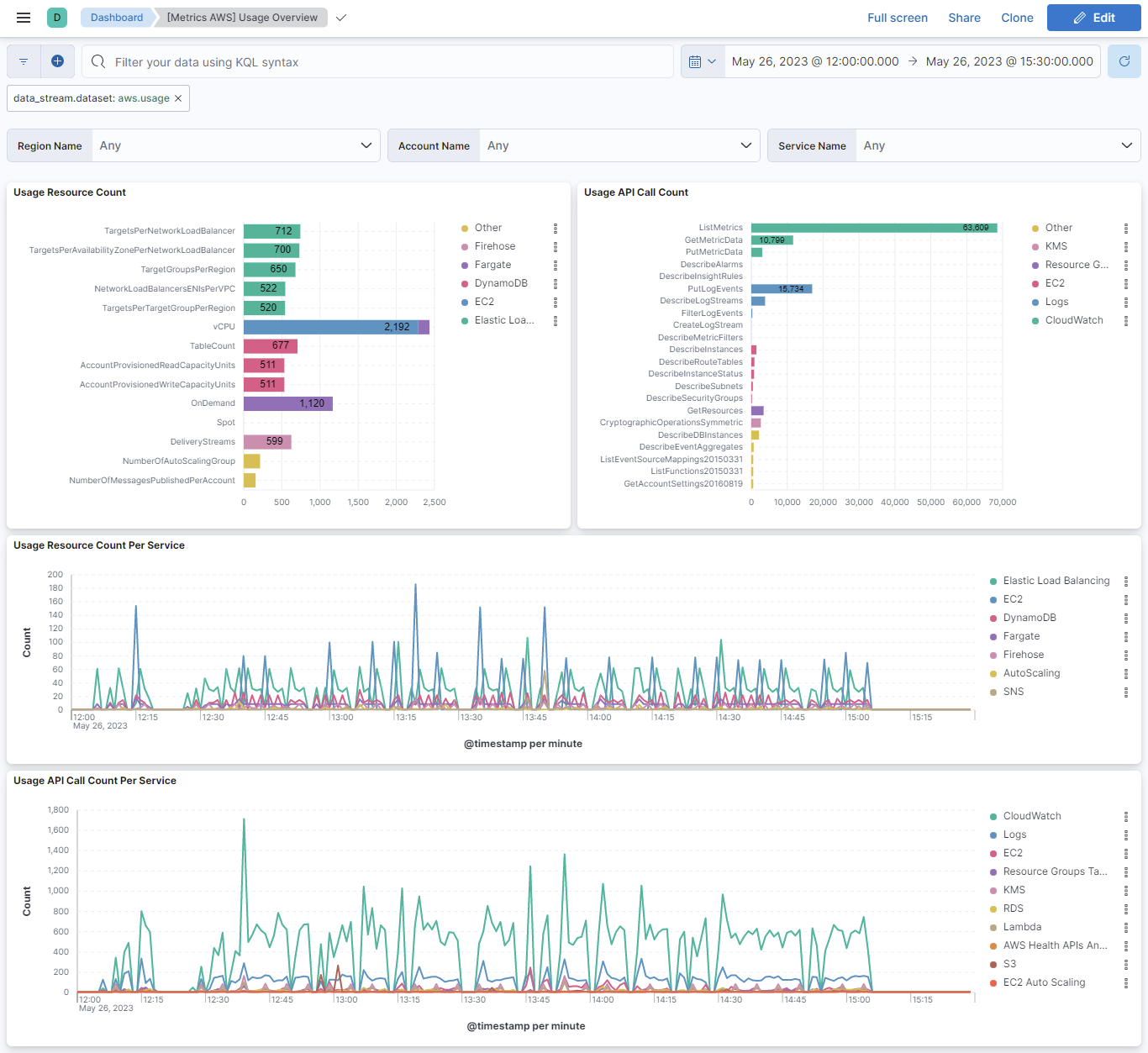Open the add filter plus icon
The image size is (1148, 1053).
pyautogui.click(x=56, y=61)
